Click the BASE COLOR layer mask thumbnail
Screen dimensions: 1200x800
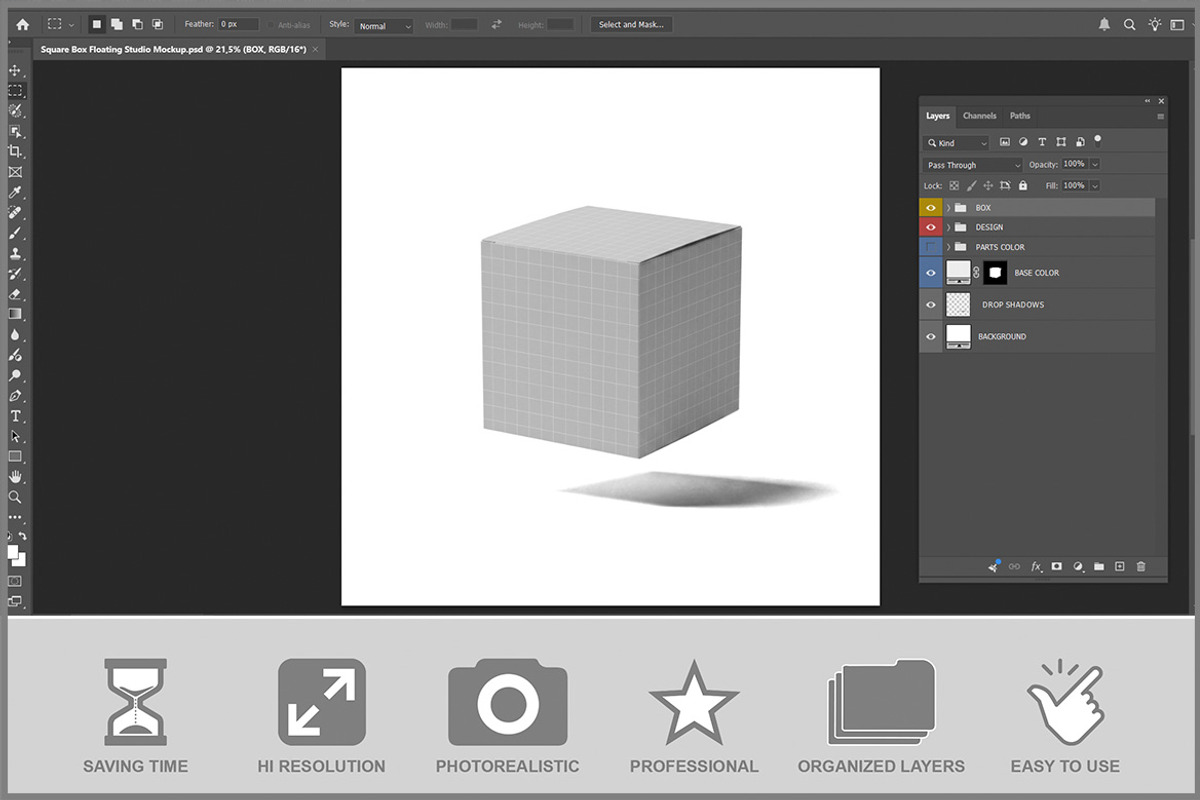tap(996, 272)
